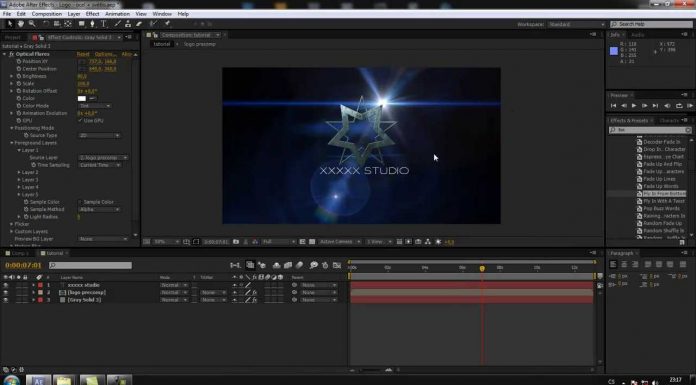The width and height of the screenshot is (696, 385).
Task: Toggle transparency grid in viewer footer
Action: click(312, 242)
